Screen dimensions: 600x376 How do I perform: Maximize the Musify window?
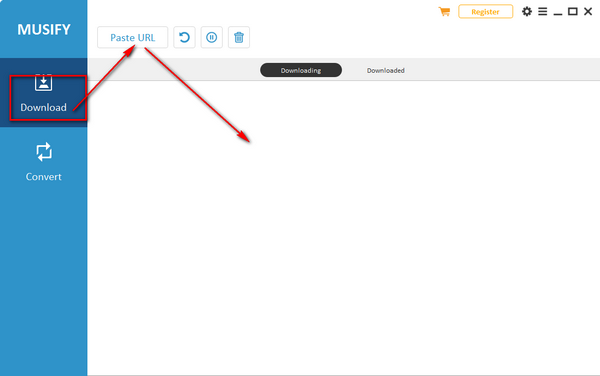[573, 11]
